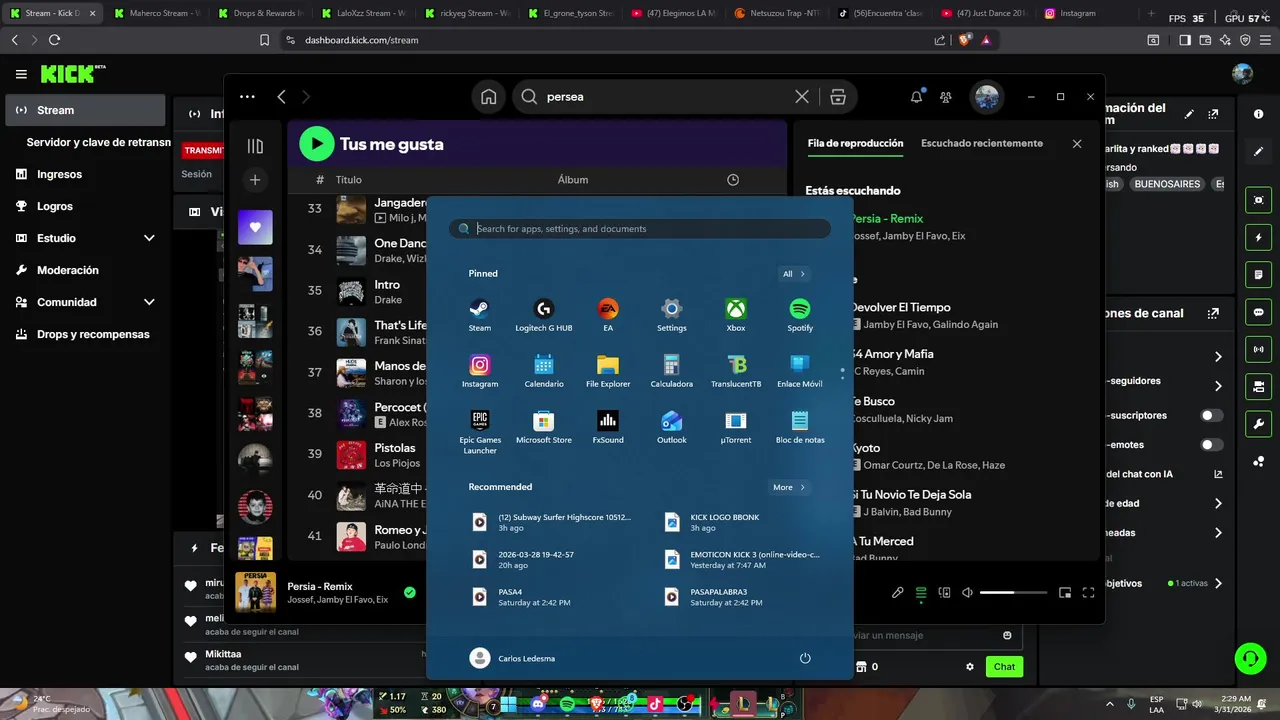Open Ingresos in Kick sidebar
The width and height of the screenshot is (1280, 720).
(x=85, y=174)
